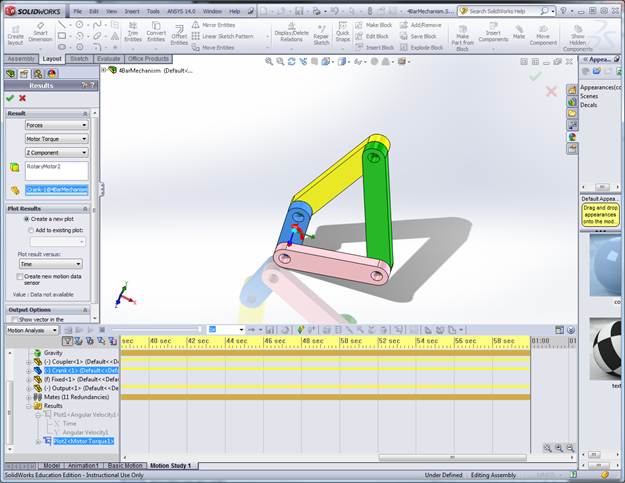The width and height of the screenshot is (625, 483).
Task: Open the ConfigurationManager tab icon
Action: pyautogui.click(x=38, y=74)
